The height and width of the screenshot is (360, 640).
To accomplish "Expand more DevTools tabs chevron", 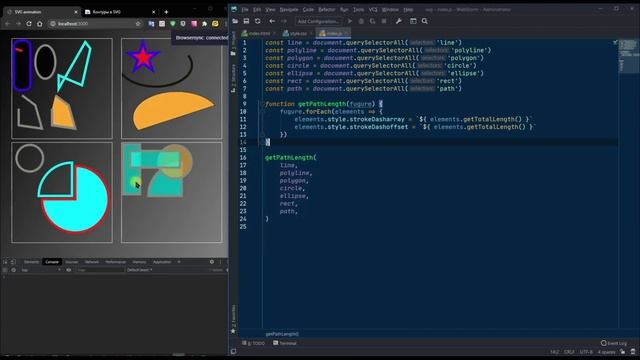I will click(179, 262).
